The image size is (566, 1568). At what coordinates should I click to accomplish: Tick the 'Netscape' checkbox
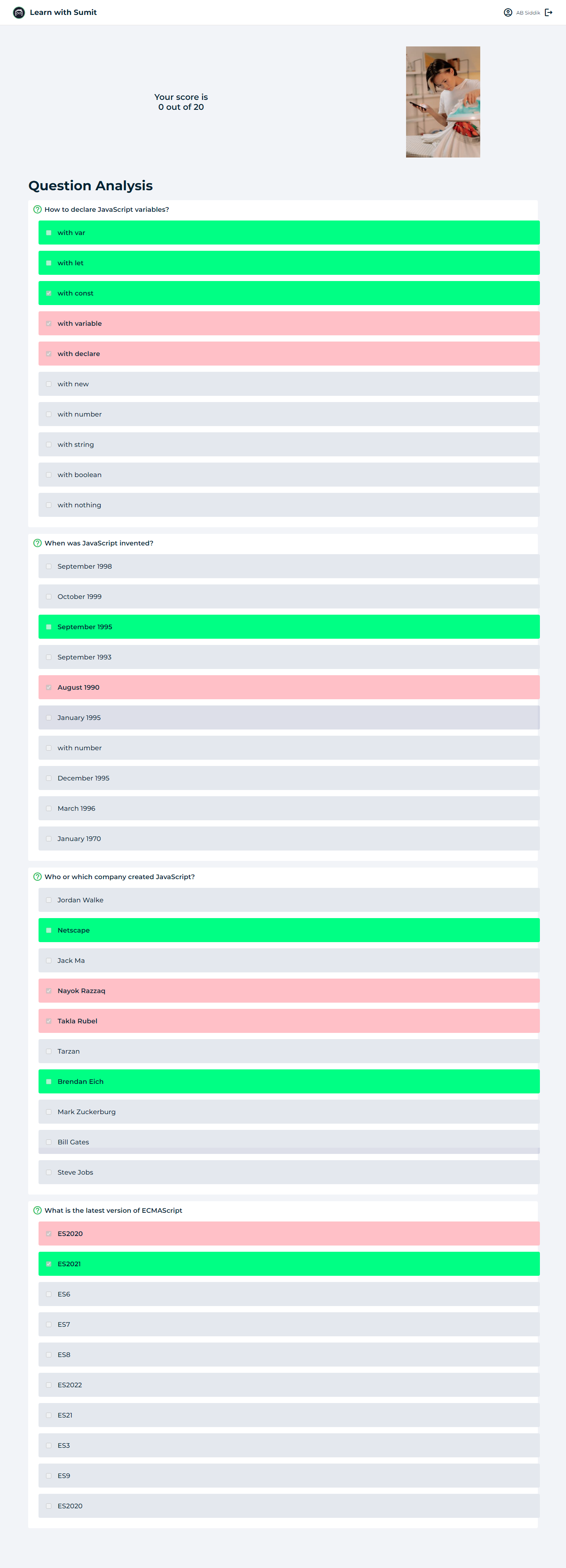49,930
